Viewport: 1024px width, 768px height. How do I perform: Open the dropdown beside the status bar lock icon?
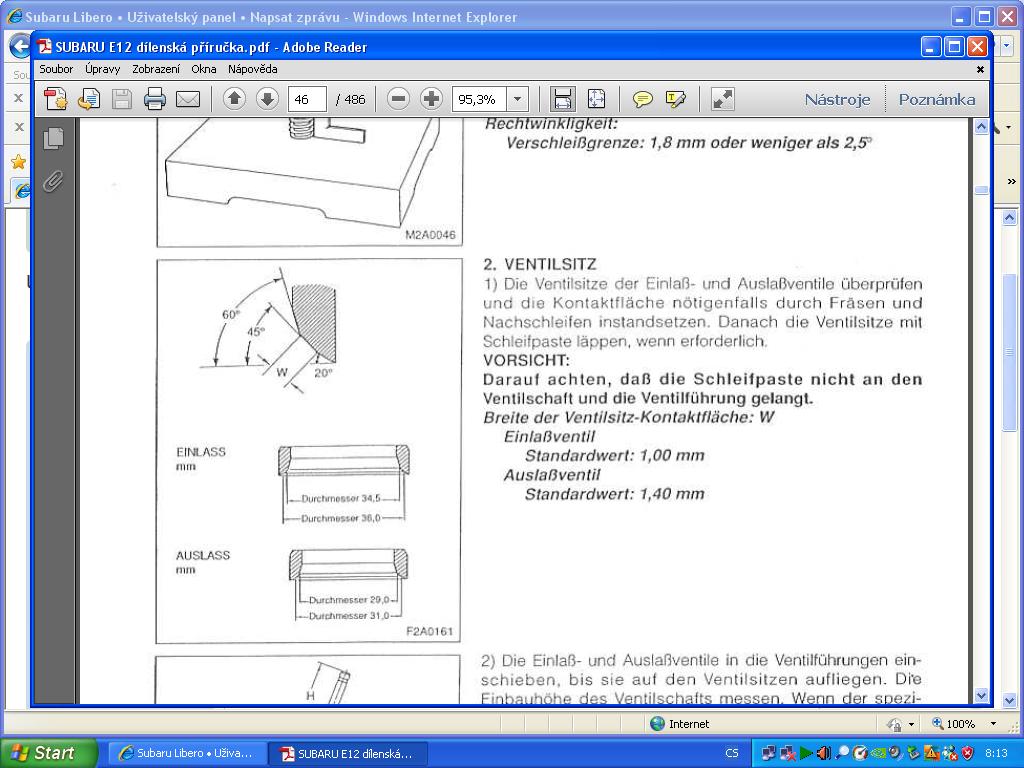pos(911,724)
